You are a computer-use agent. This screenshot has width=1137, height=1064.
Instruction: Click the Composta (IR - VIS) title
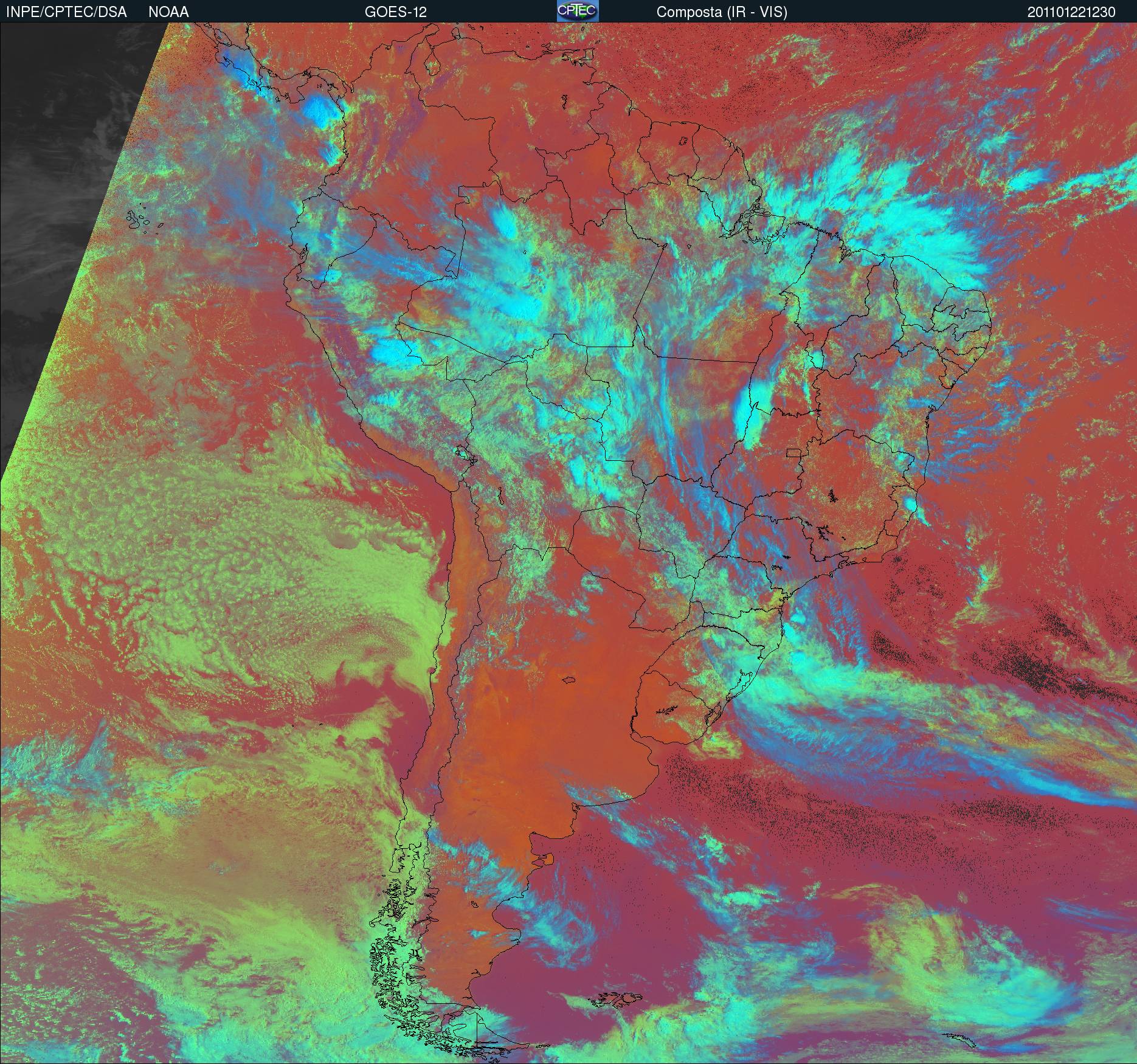click(722, 12)
